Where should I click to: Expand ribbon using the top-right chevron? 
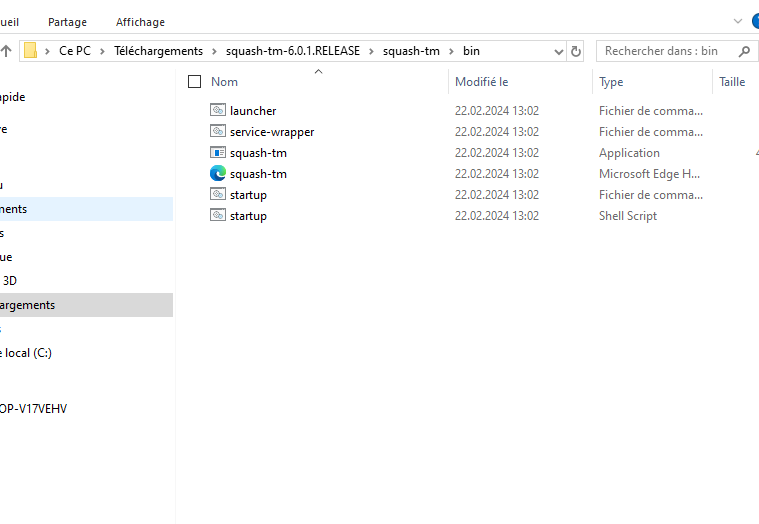pos(738,21)
